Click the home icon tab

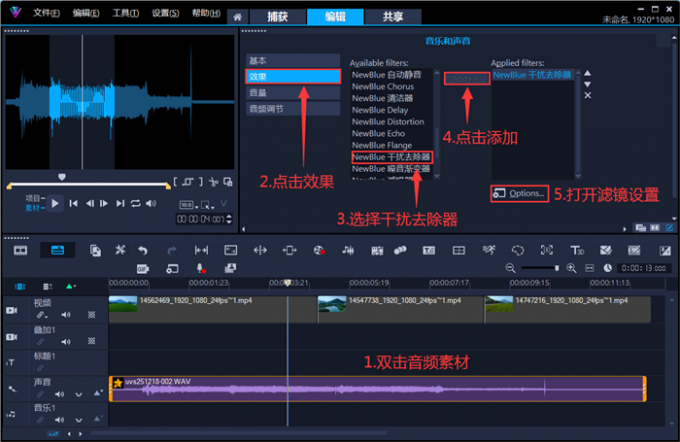pyautogui.click(x=237, y=17)
